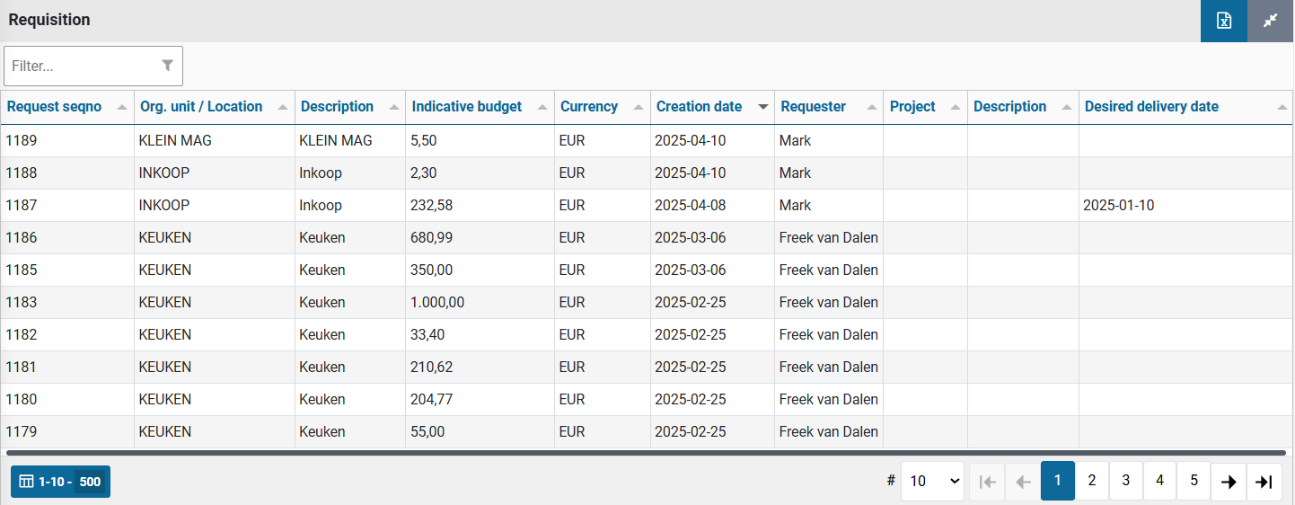This screenshot has height=505, width=1295.
Task: Switch to page 2
Action: pos(1091,481)
